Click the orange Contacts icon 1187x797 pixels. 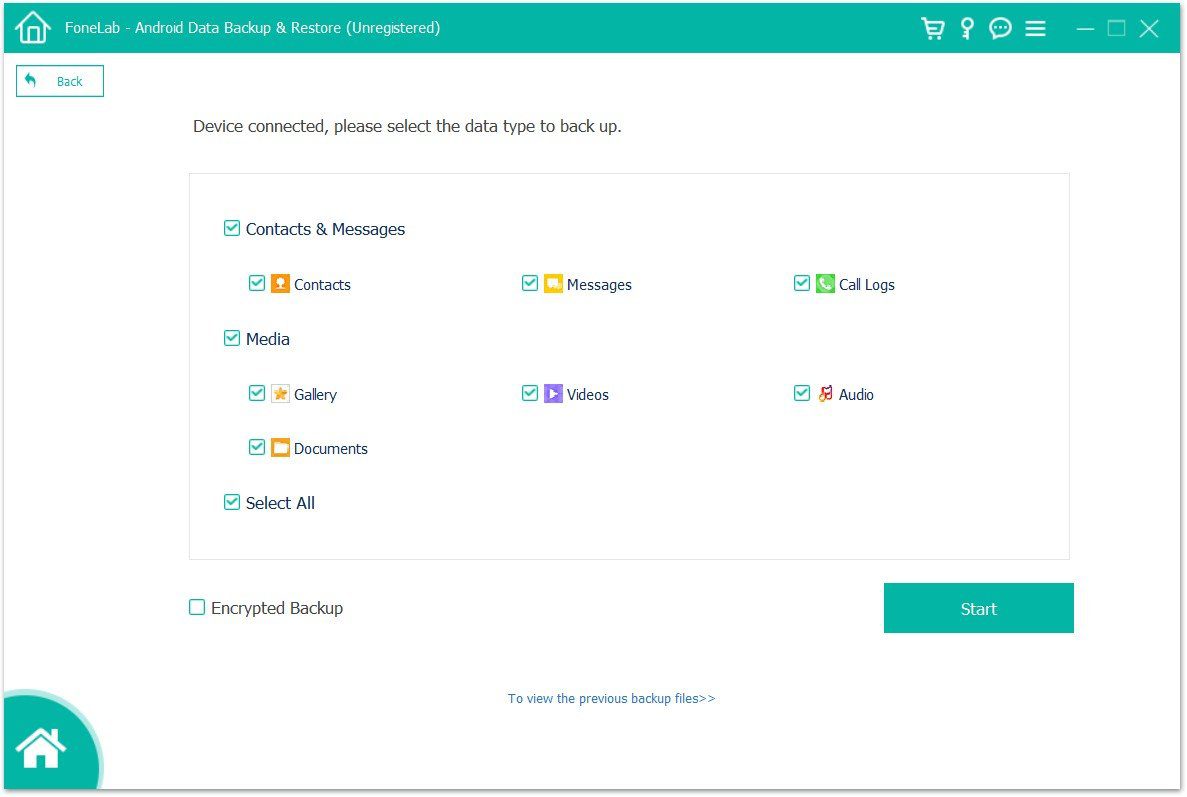(280, 284)
